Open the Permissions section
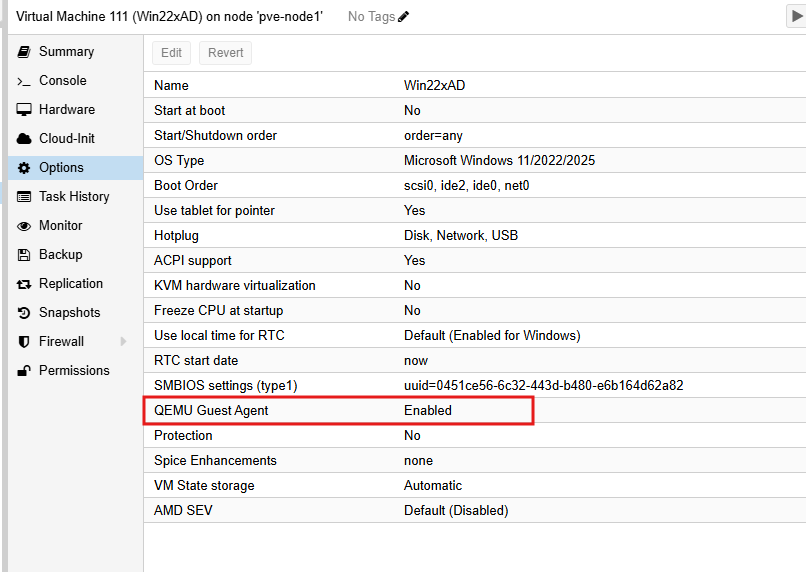The height and width of the screenshot is (572, 806). coord(73,371)
